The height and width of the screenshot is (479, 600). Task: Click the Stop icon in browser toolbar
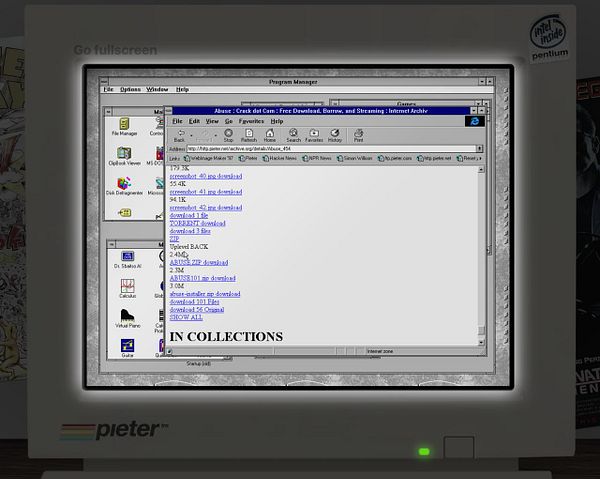click(228, 135)
